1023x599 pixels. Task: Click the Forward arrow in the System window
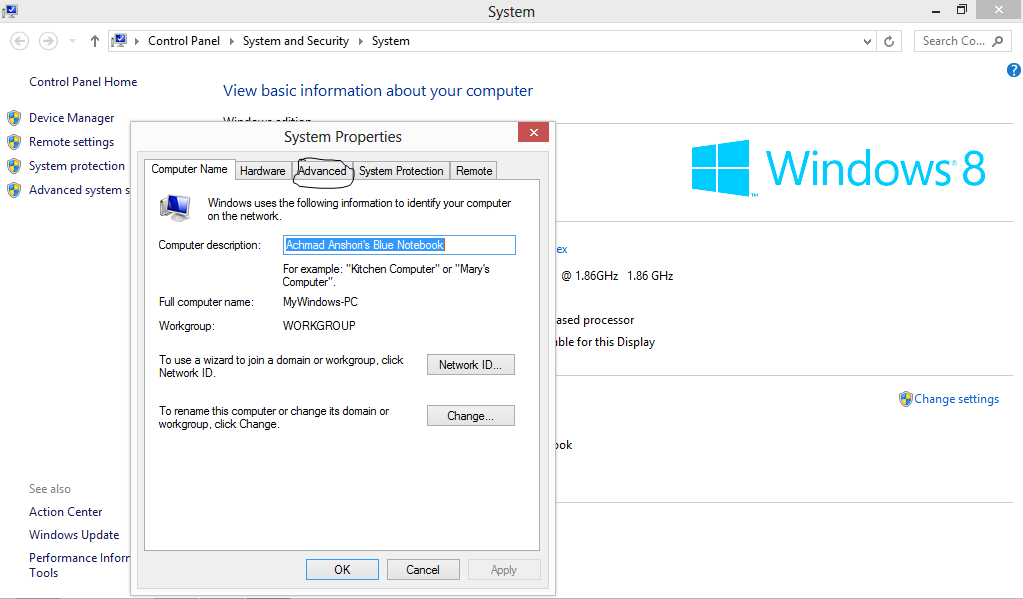pyautogui.click(x=48, y=41)
